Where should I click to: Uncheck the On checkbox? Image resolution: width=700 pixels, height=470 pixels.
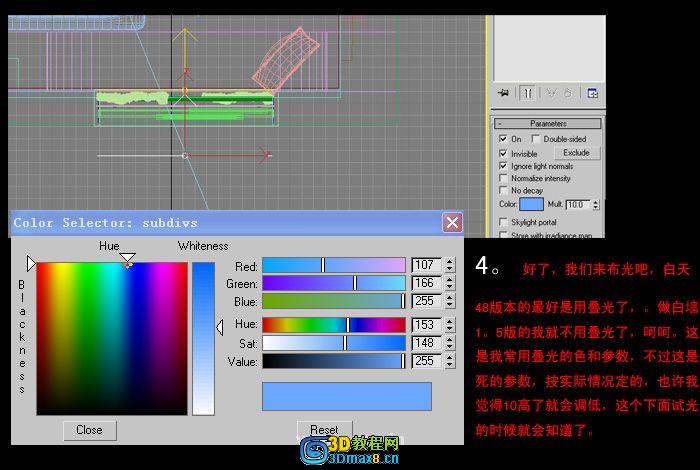tap(503, 139)
